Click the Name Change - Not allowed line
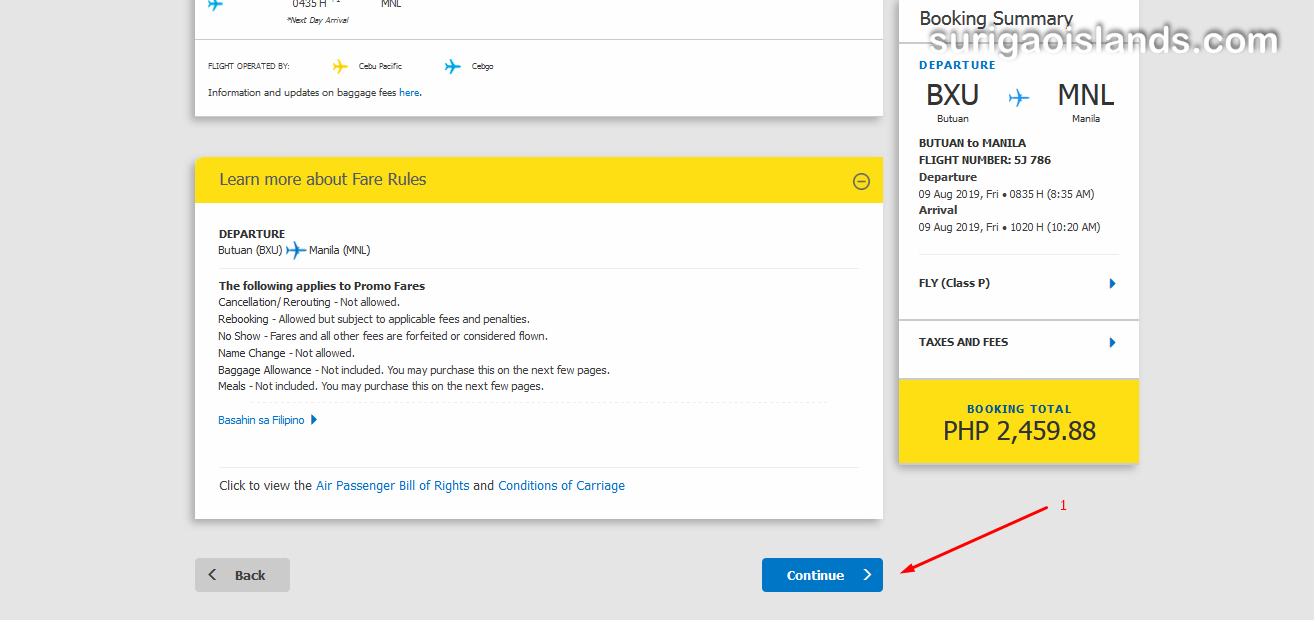This screenshot has width=1314, height=620. point(286,353)
